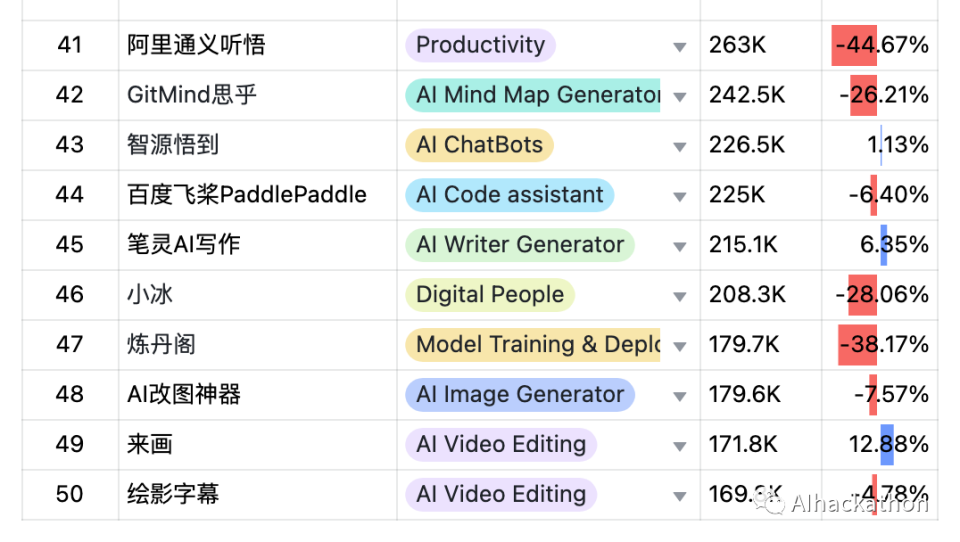
Task: Expand dropdown arrow in GitMind思乎 row
Action: click(x=680, y=97)
